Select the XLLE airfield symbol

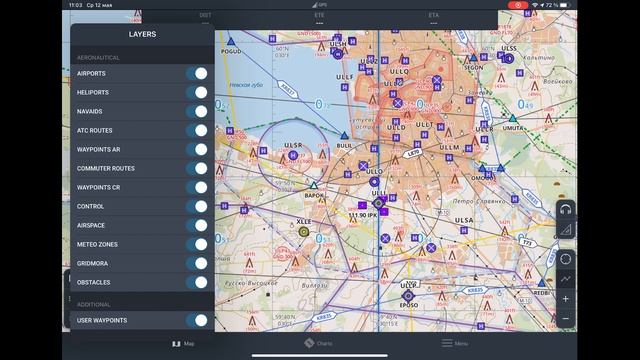point(303,232)
